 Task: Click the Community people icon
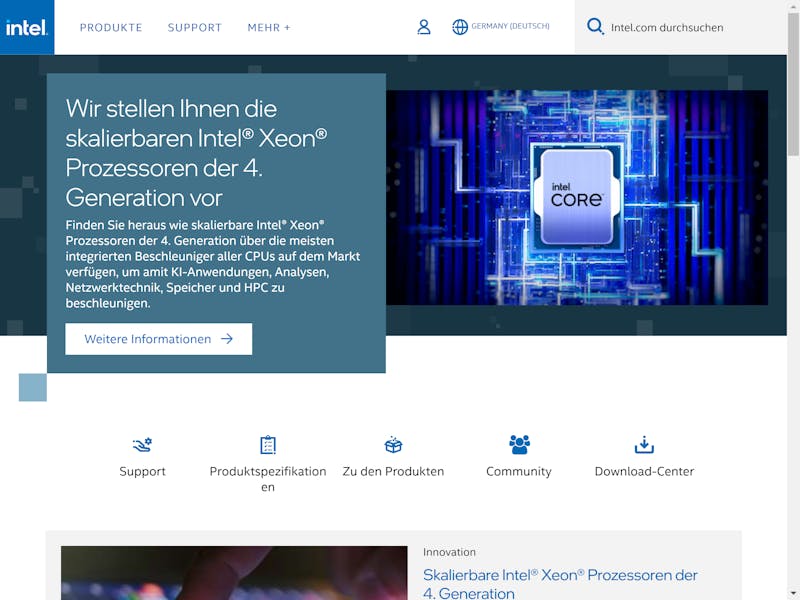point(519,444)
